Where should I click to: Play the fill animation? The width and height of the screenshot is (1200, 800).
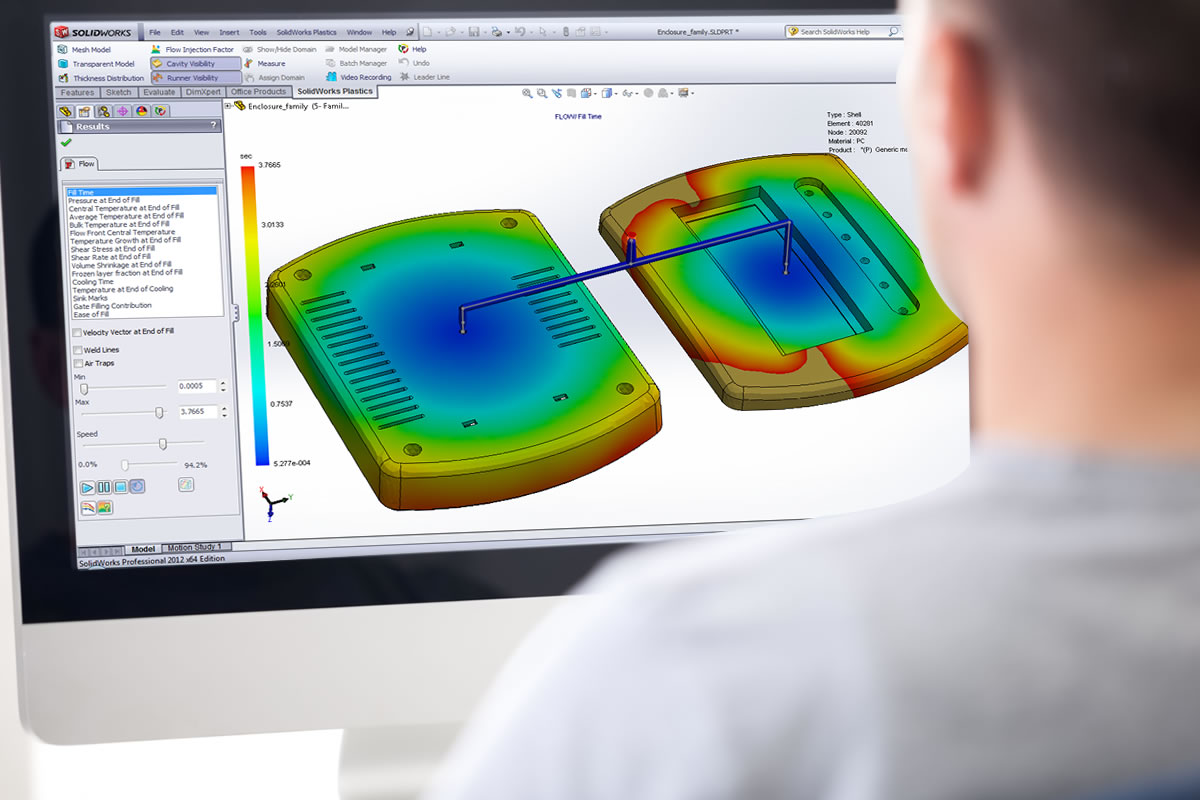coord(87,487)
